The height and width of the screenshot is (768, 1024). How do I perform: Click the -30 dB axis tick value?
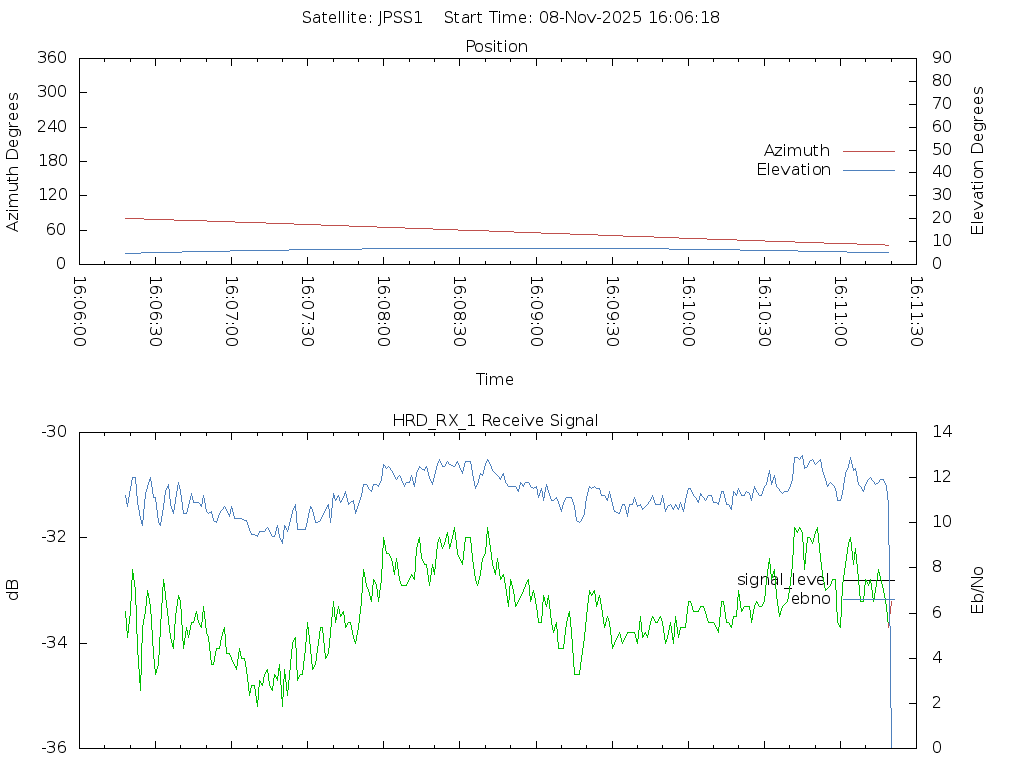tap(52, 432)
